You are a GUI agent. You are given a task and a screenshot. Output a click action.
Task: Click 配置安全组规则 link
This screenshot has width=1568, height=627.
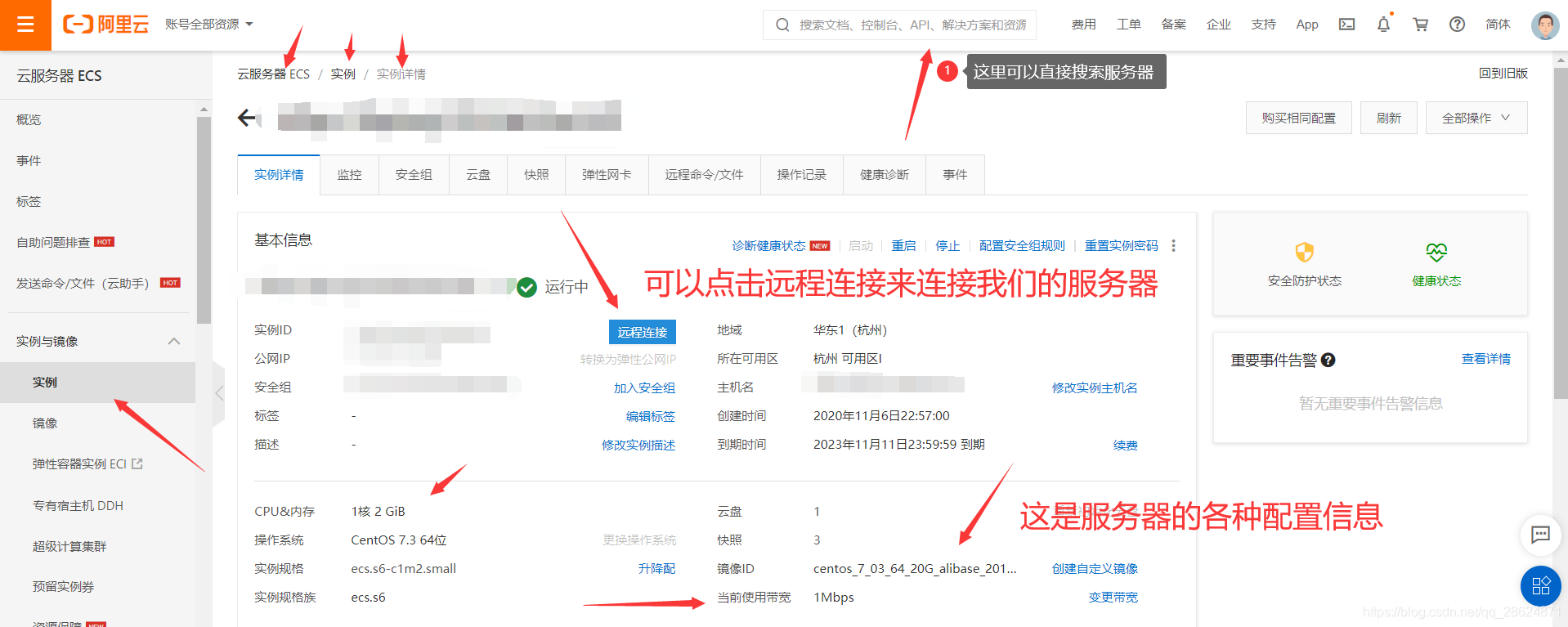1022,246
